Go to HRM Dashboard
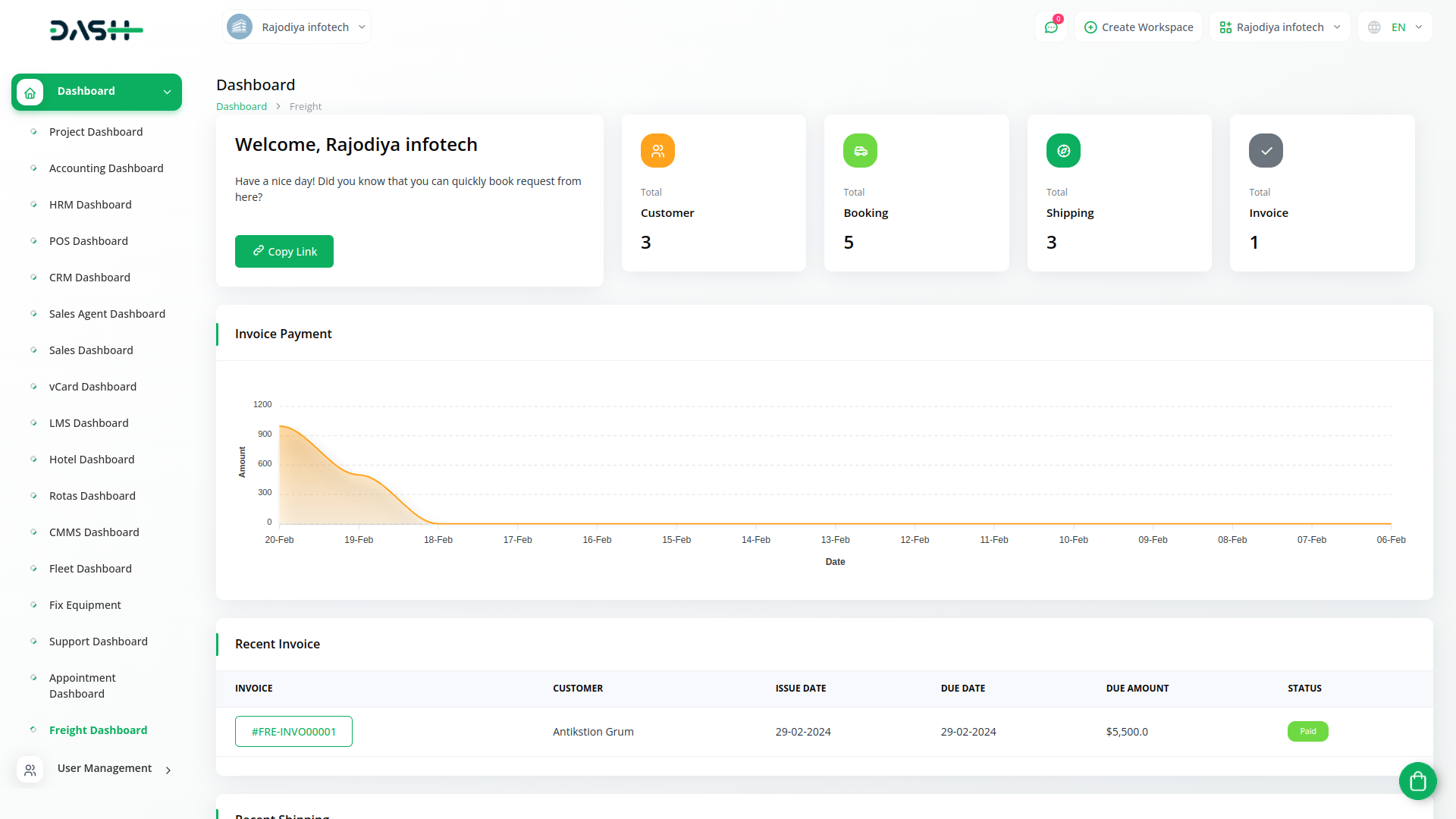The width and height of the screenshot is (1456, 819). (90, 205)
